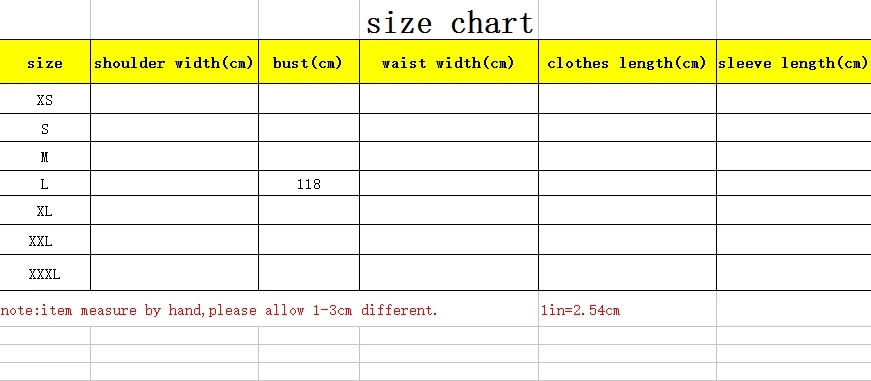The width and height of the screenshot is (871, 381).
Task: Click the bust(cm) header cell
Action: (x=309, y=62)
